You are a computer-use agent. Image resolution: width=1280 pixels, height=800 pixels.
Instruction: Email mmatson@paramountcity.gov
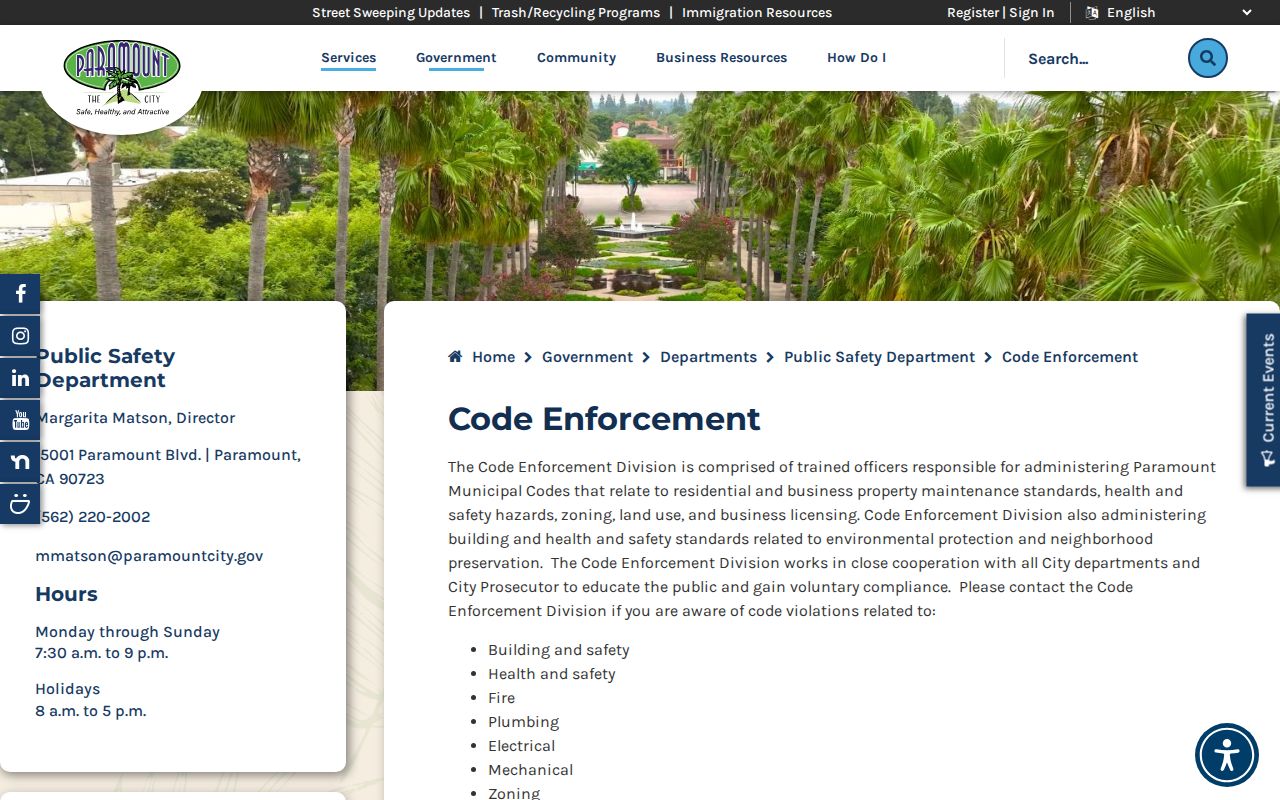[149, 556]
